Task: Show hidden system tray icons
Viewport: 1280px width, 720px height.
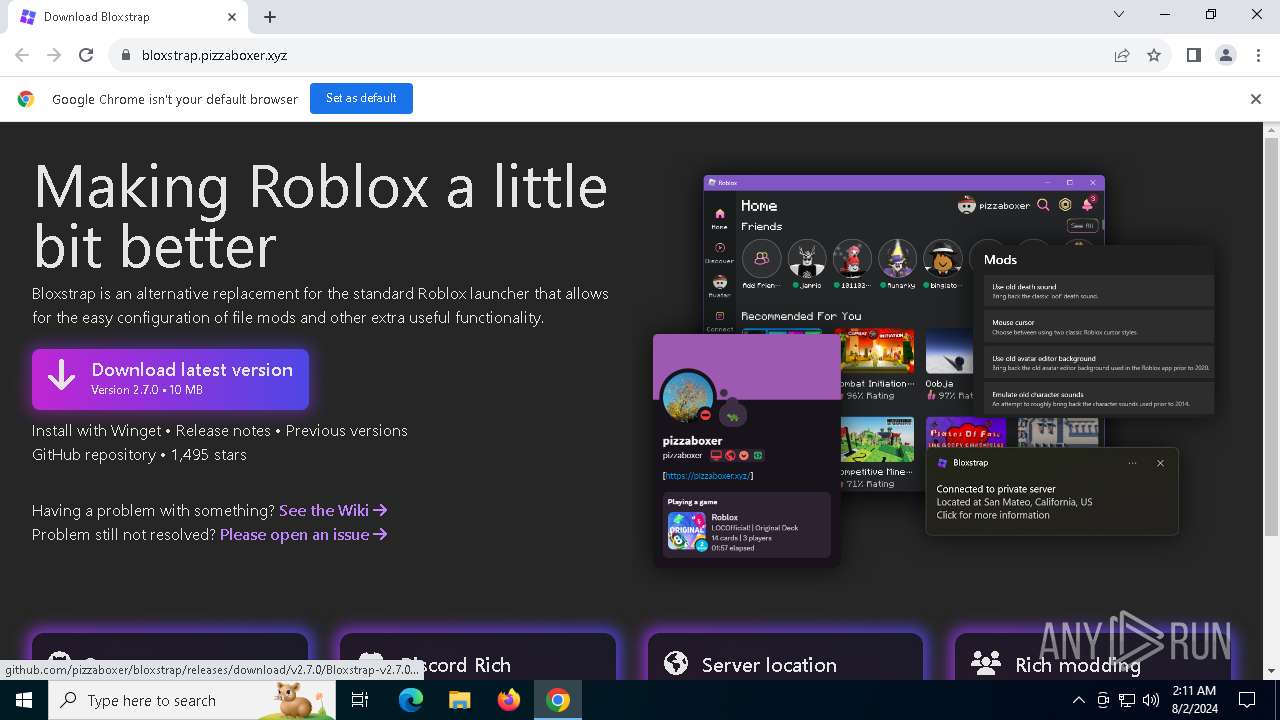Action: 1078,700
